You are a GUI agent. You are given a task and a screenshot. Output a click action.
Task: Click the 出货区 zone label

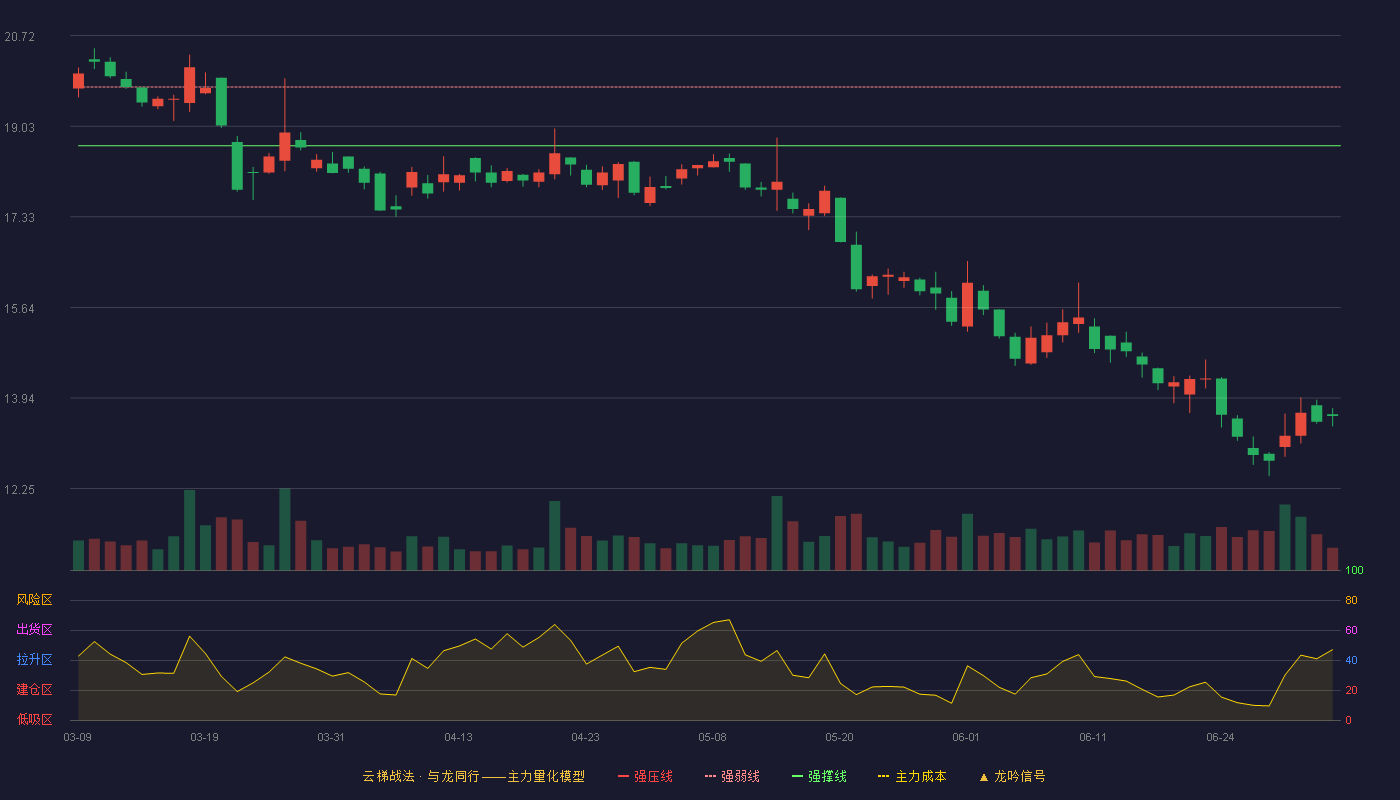coord(34,630)
